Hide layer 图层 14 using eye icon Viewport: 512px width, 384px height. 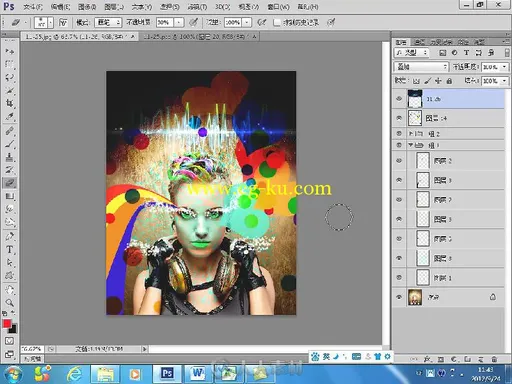399,118
